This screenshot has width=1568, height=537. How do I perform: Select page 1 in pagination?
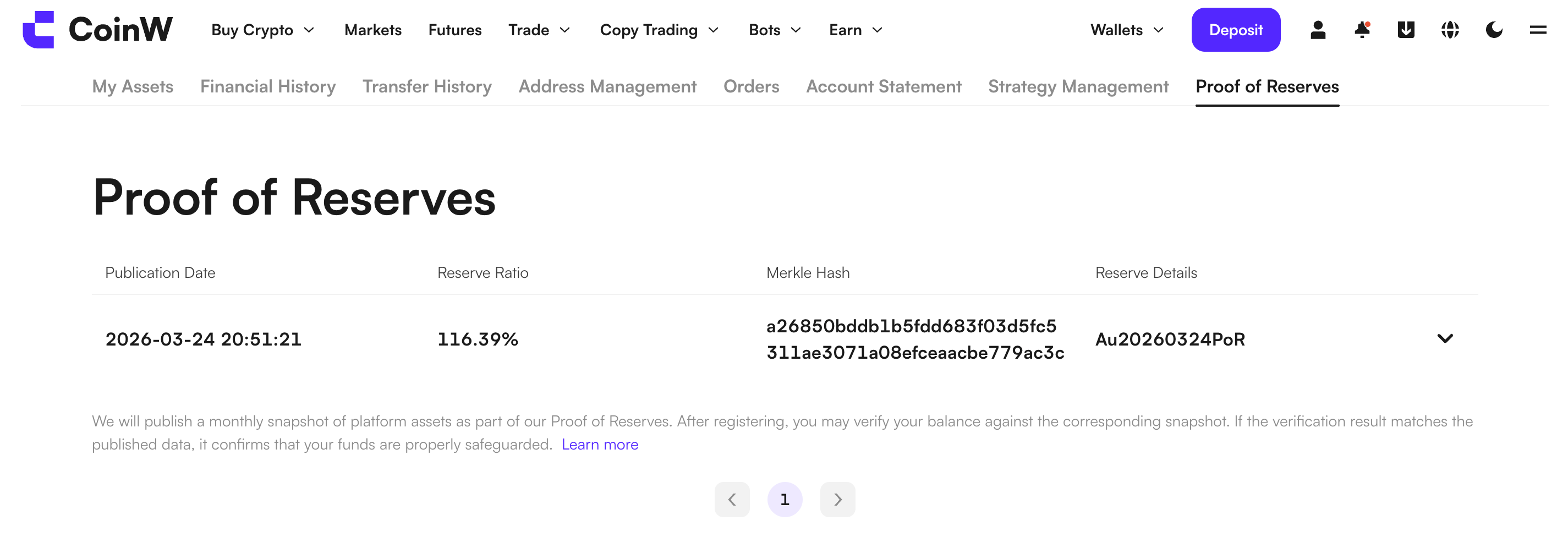(x=785, y=499)
